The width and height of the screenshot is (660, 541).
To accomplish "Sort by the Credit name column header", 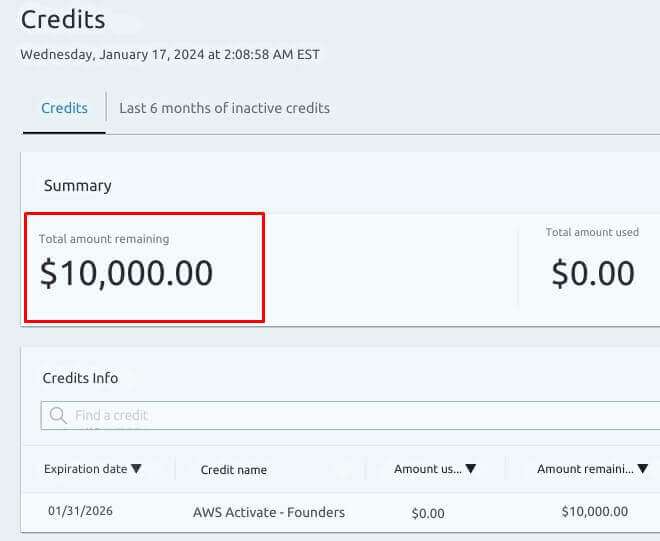I will click(x=233, y=470).
